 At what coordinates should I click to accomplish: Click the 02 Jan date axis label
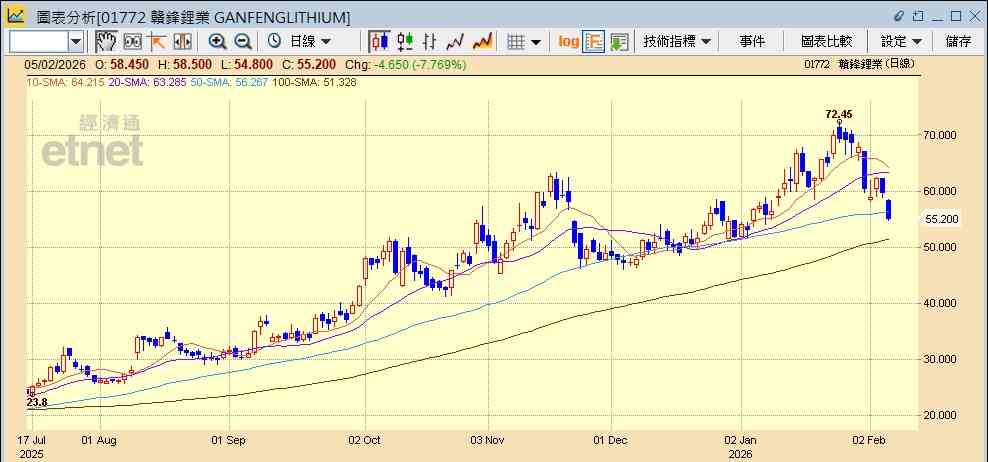point(741,439)
